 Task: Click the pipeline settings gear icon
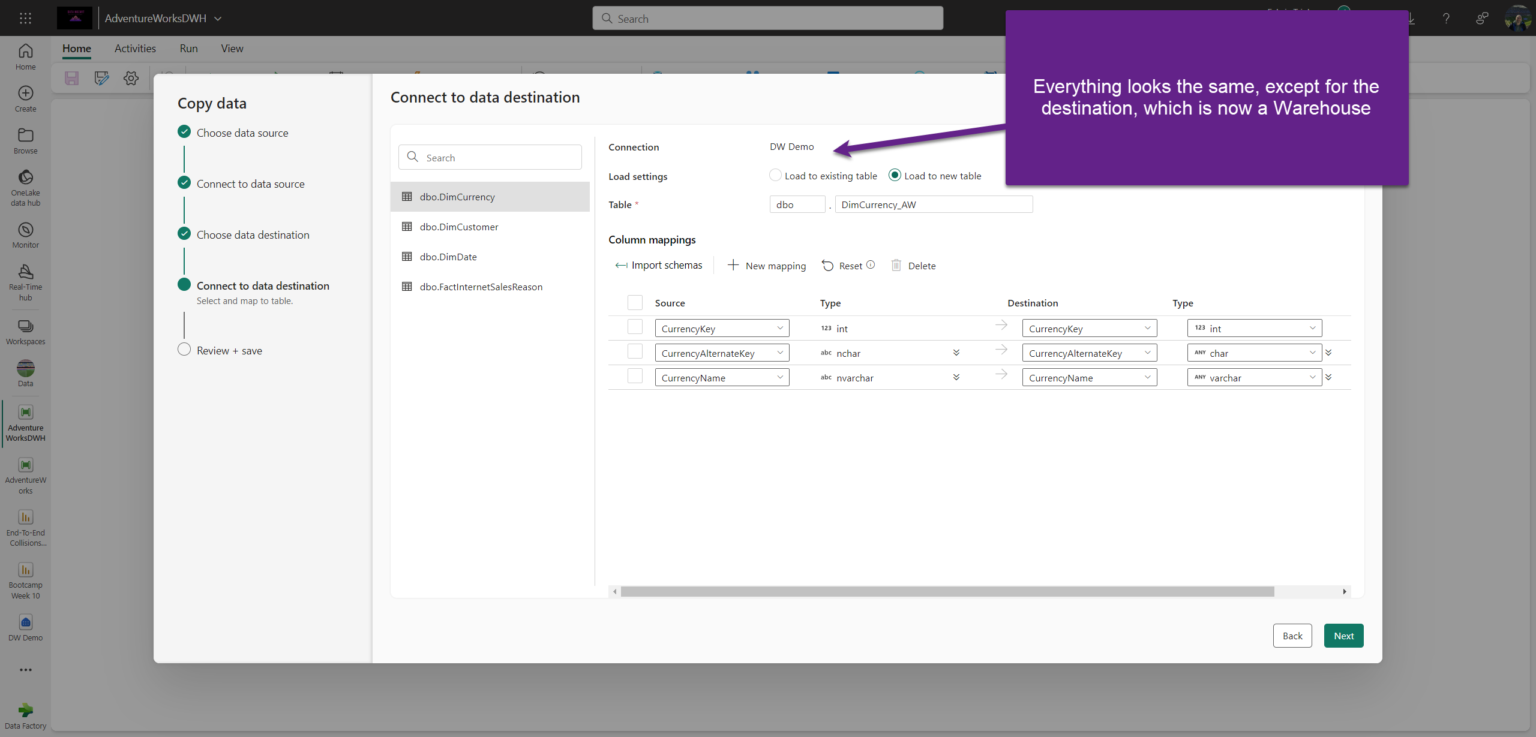point(130,78)
